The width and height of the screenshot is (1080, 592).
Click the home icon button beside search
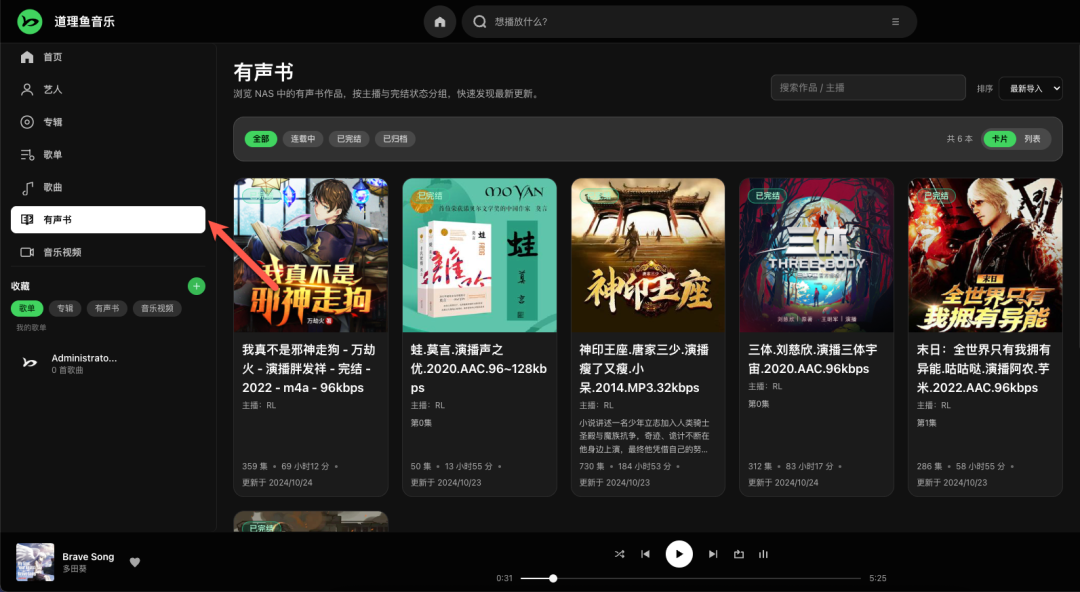(440, 22)
